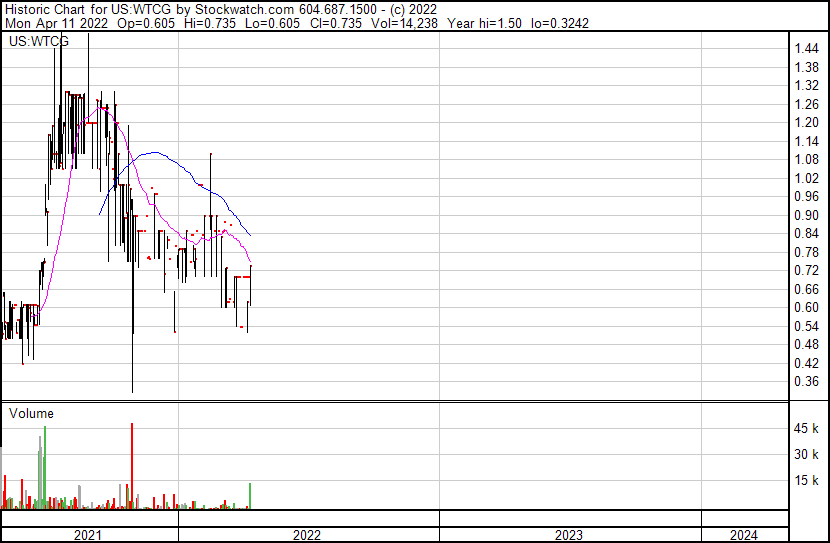Click the 1.20 price axis label

pyautogui.click(x=807, y=123)
